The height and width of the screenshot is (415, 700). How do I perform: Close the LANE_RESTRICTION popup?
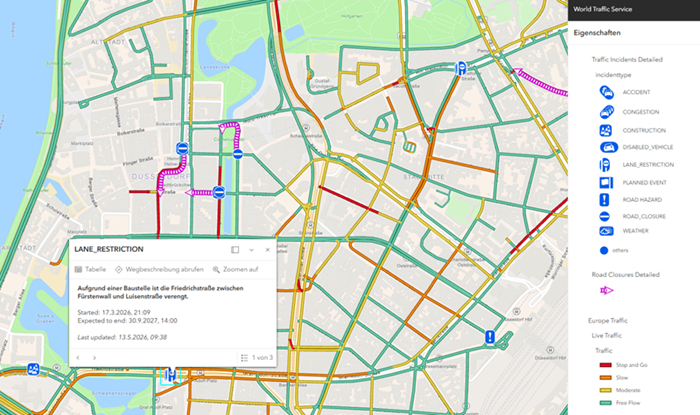(267, 250)
